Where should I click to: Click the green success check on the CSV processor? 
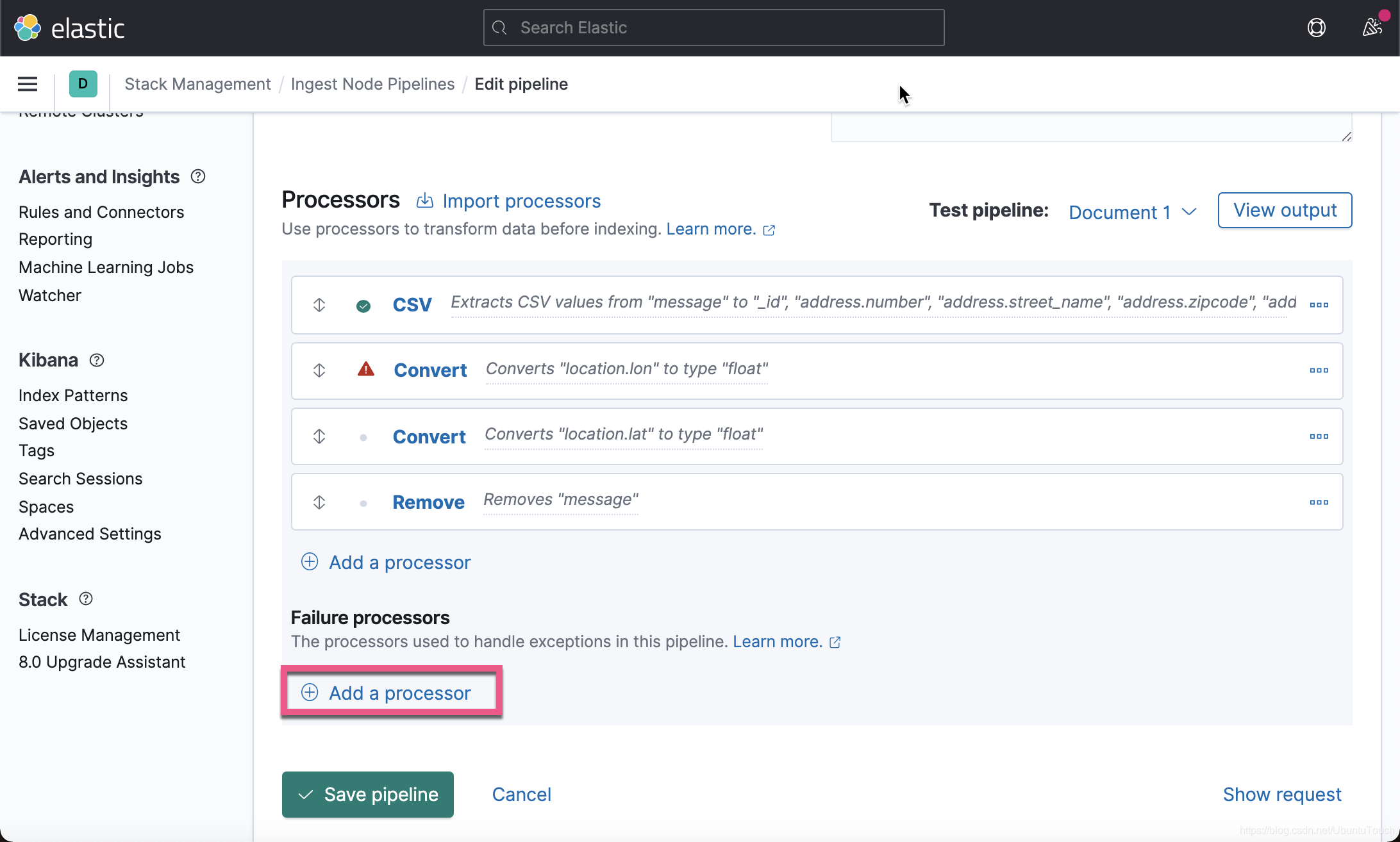363,306
